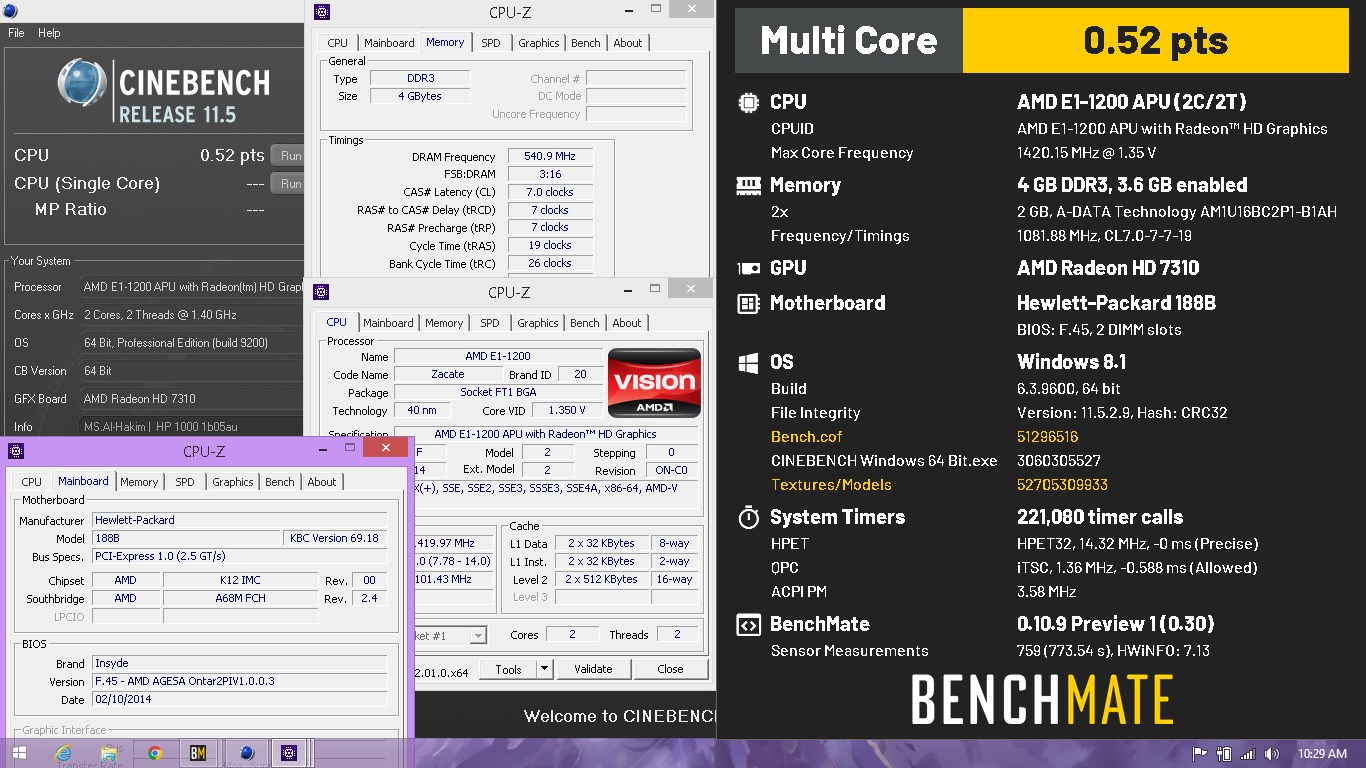Select CPU tab in purple Mainboard window
Screen dimensions: 1366x768
32,482
